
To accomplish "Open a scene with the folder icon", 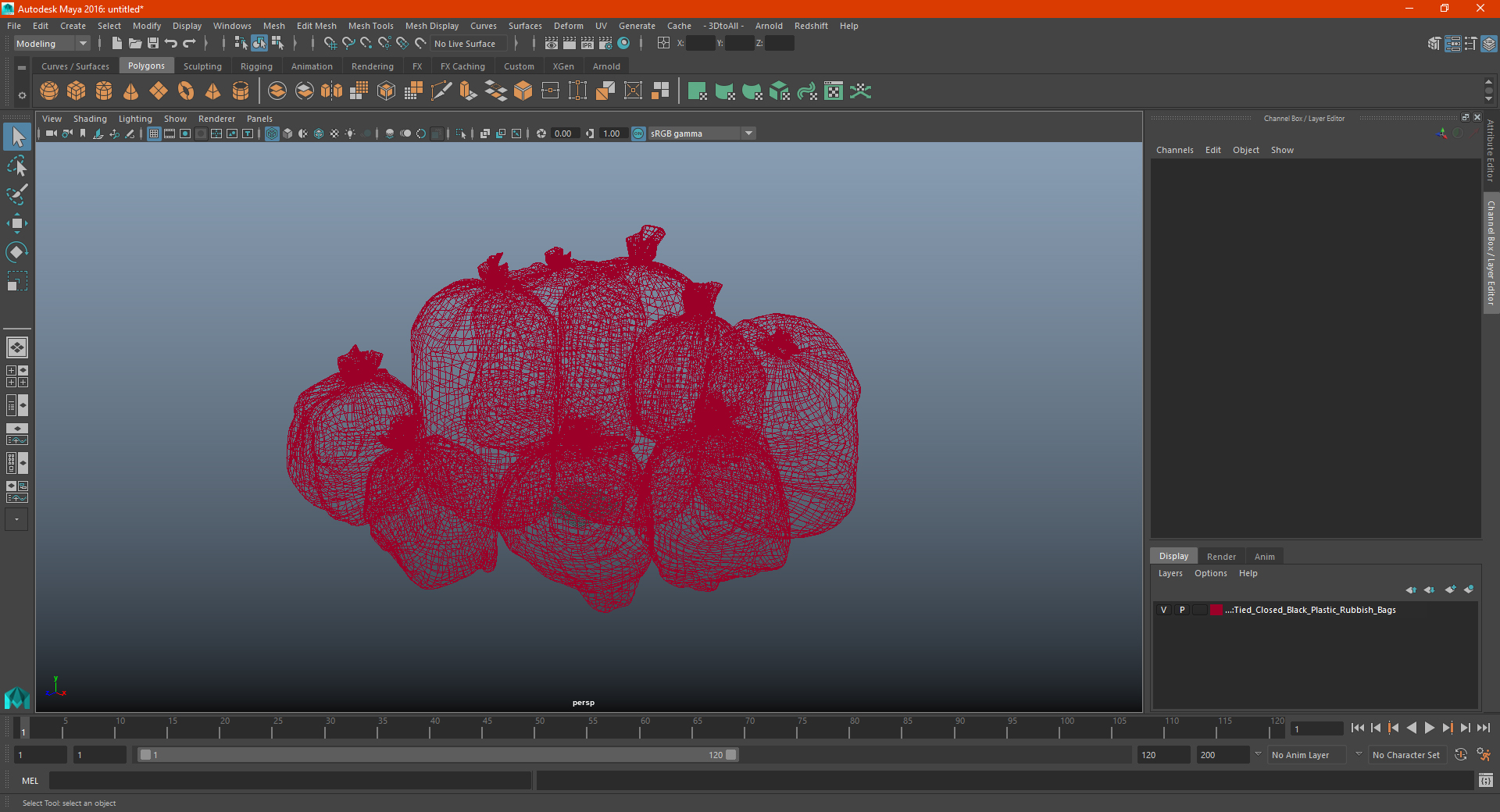I will click(x=134, y=44).
